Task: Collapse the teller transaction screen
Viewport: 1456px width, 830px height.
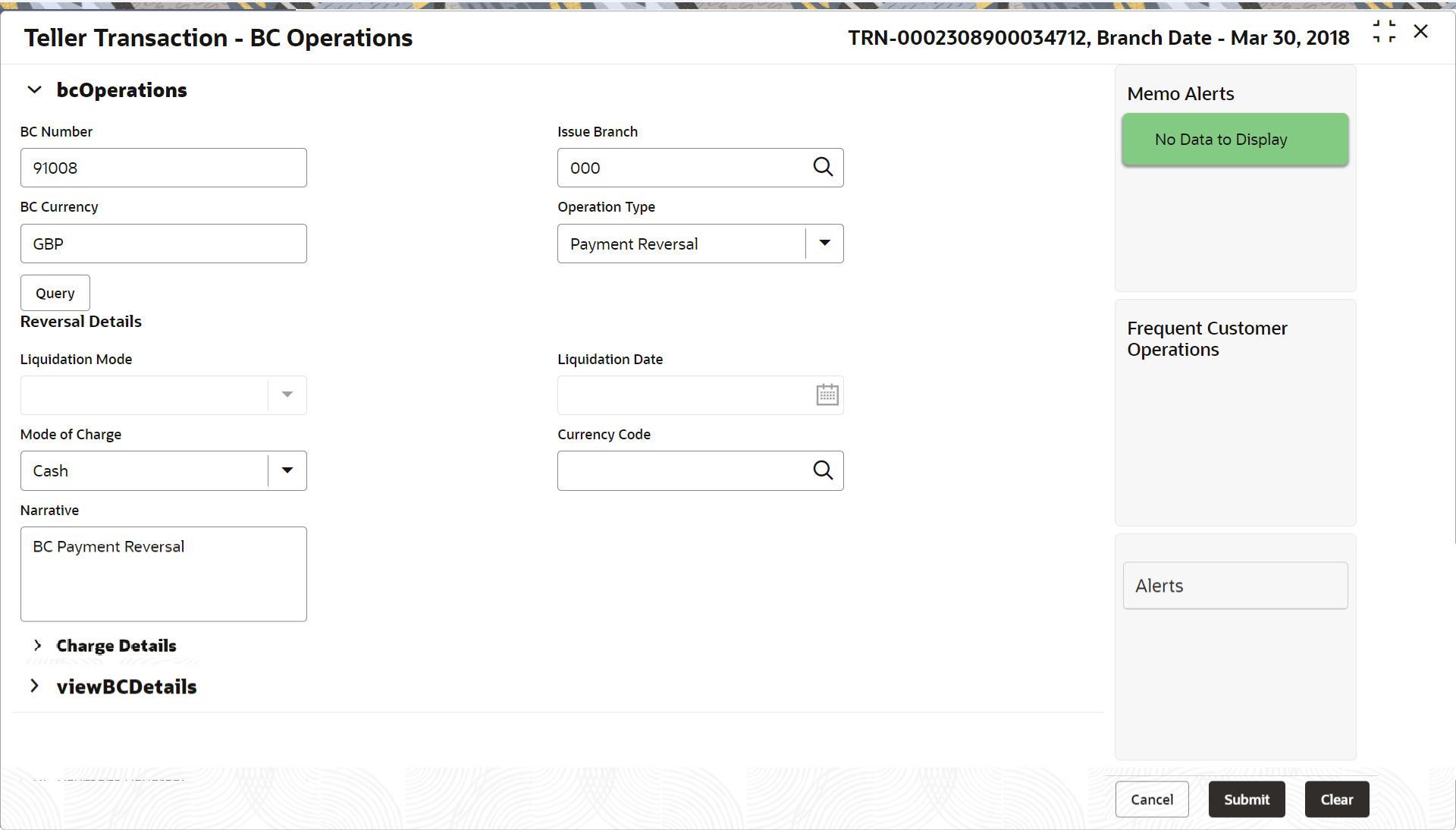Action: (1384, 32)
